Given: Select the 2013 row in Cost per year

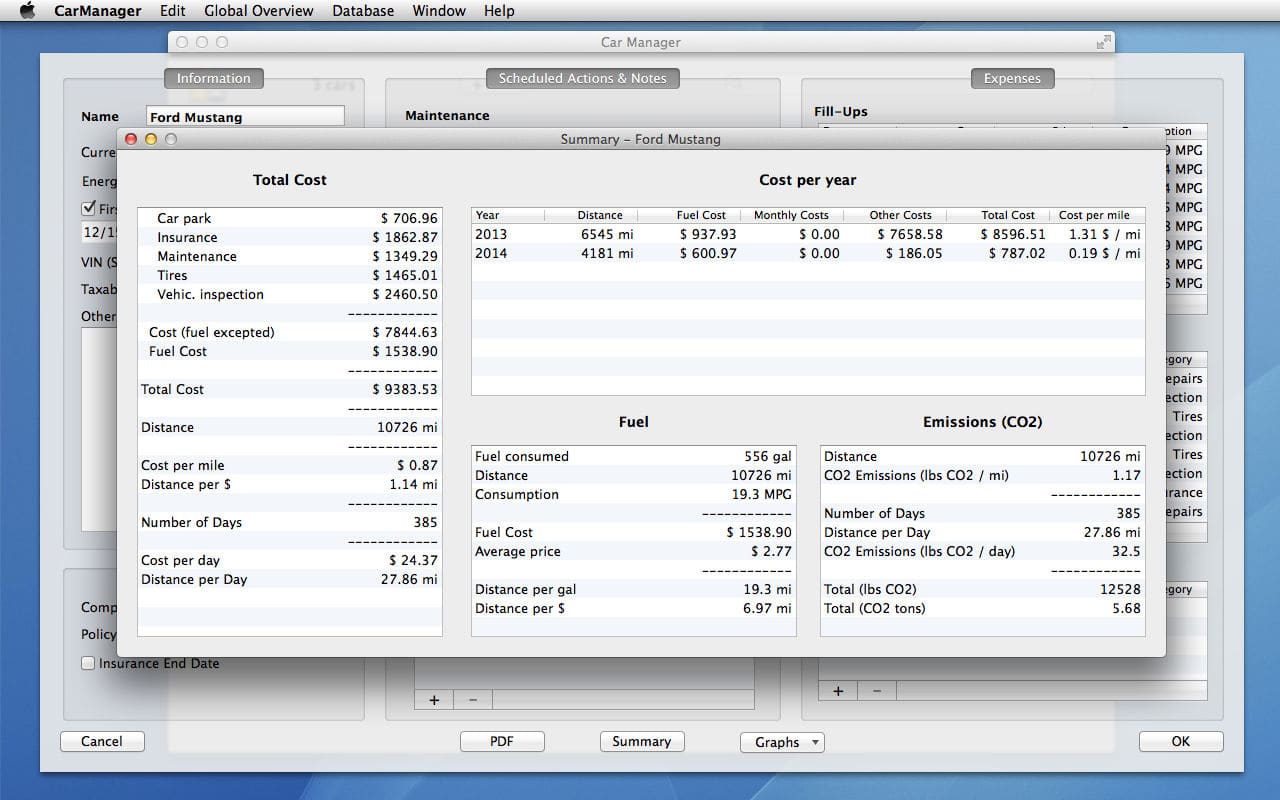Looking at the screenshot, I should click(808, 234).
